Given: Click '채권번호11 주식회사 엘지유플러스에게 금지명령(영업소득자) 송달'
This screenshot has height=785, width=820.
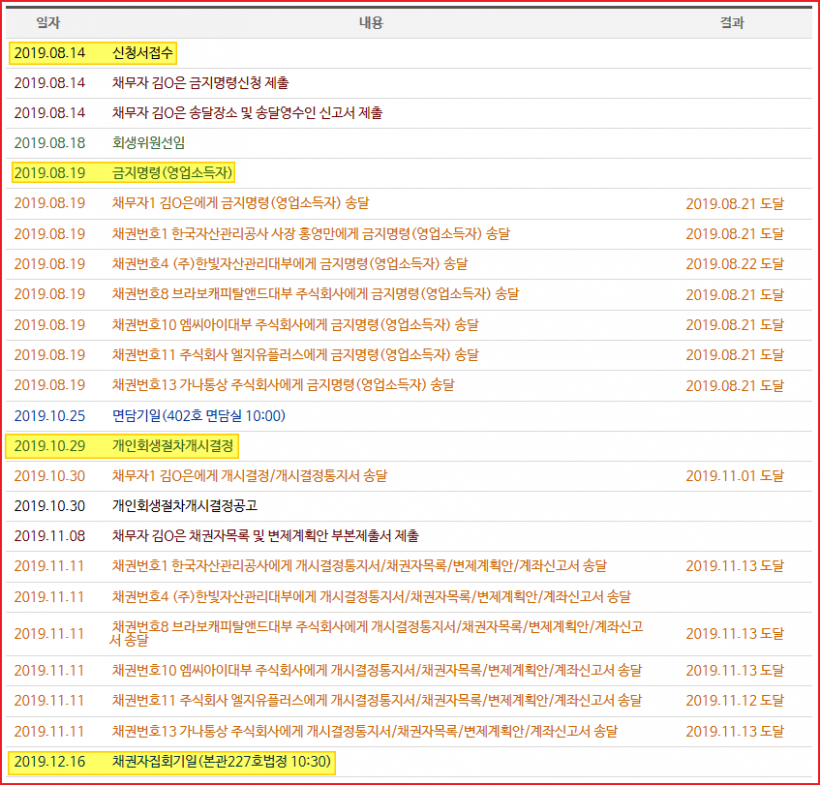Looking at the screenshot, I should pos(295,355).
